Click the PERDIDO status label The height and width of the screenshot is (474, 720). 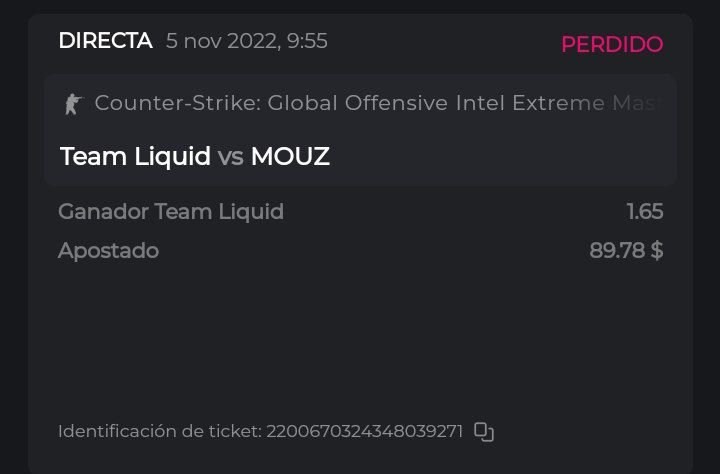(612, 44)
